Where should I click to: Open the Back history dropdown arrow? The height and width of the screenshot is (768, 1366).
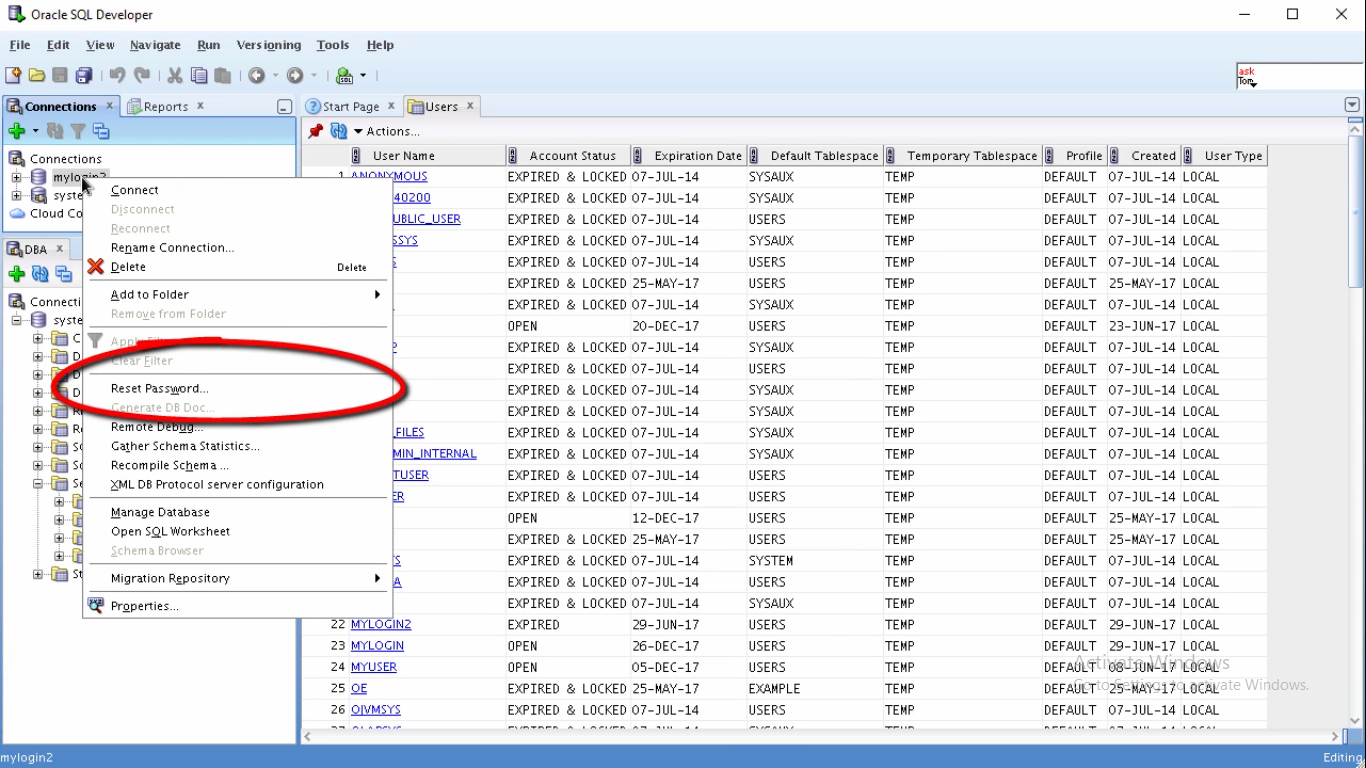(x=275, y=75)
